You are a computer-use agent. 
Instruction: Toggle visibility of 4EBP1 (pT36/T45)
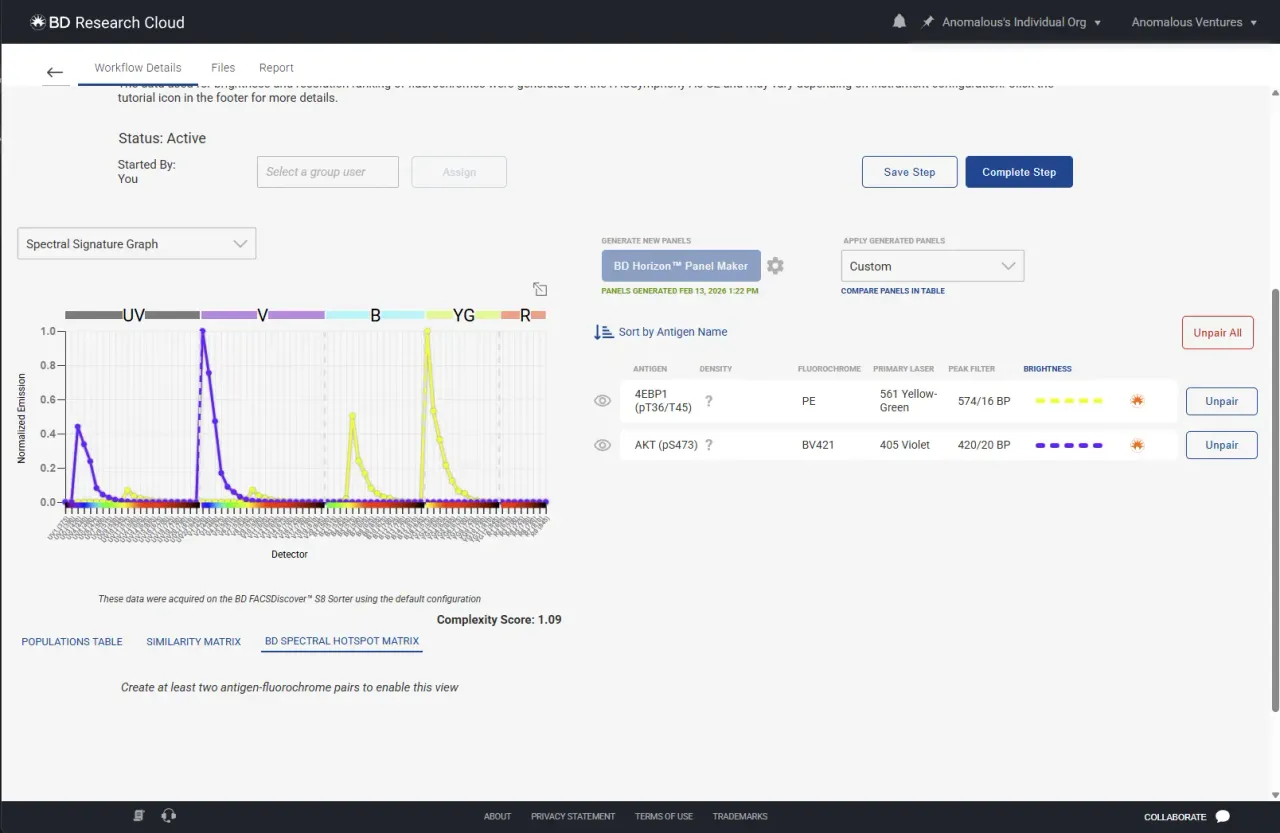point(602,401)
